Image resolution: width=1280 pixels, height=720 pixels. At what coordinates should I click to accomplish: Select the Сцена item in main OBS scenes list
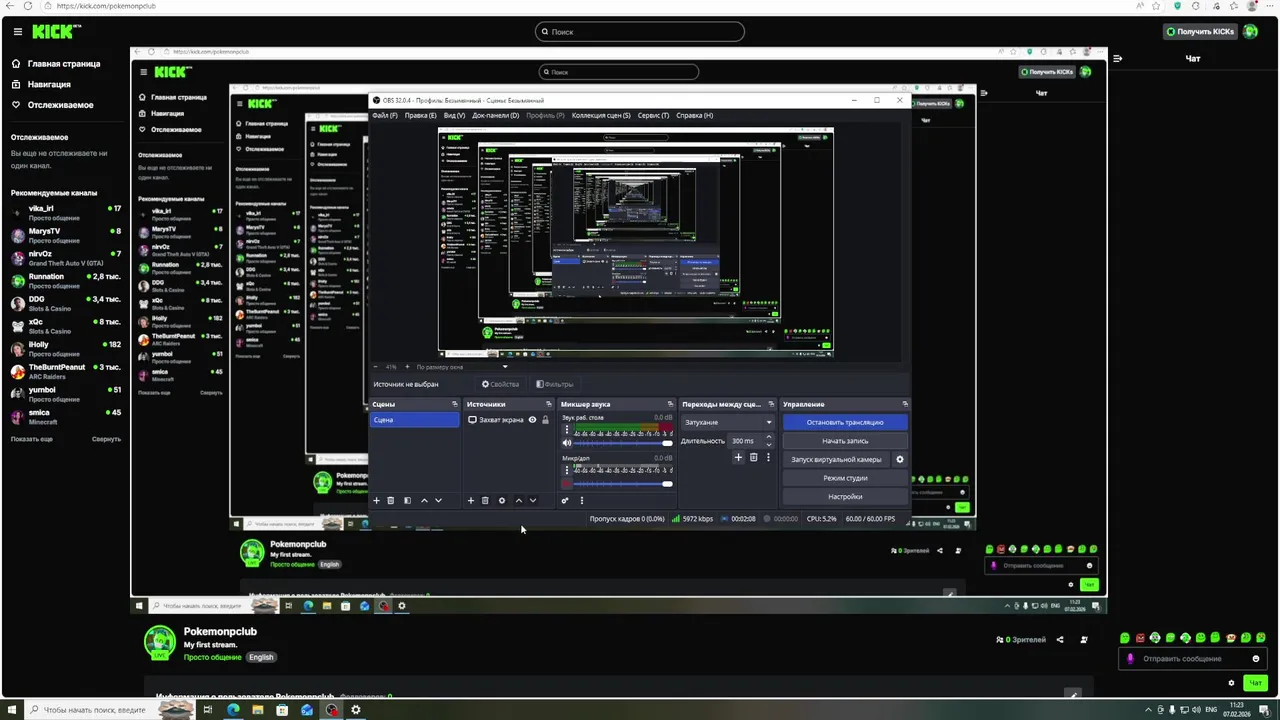click(414, 420)
